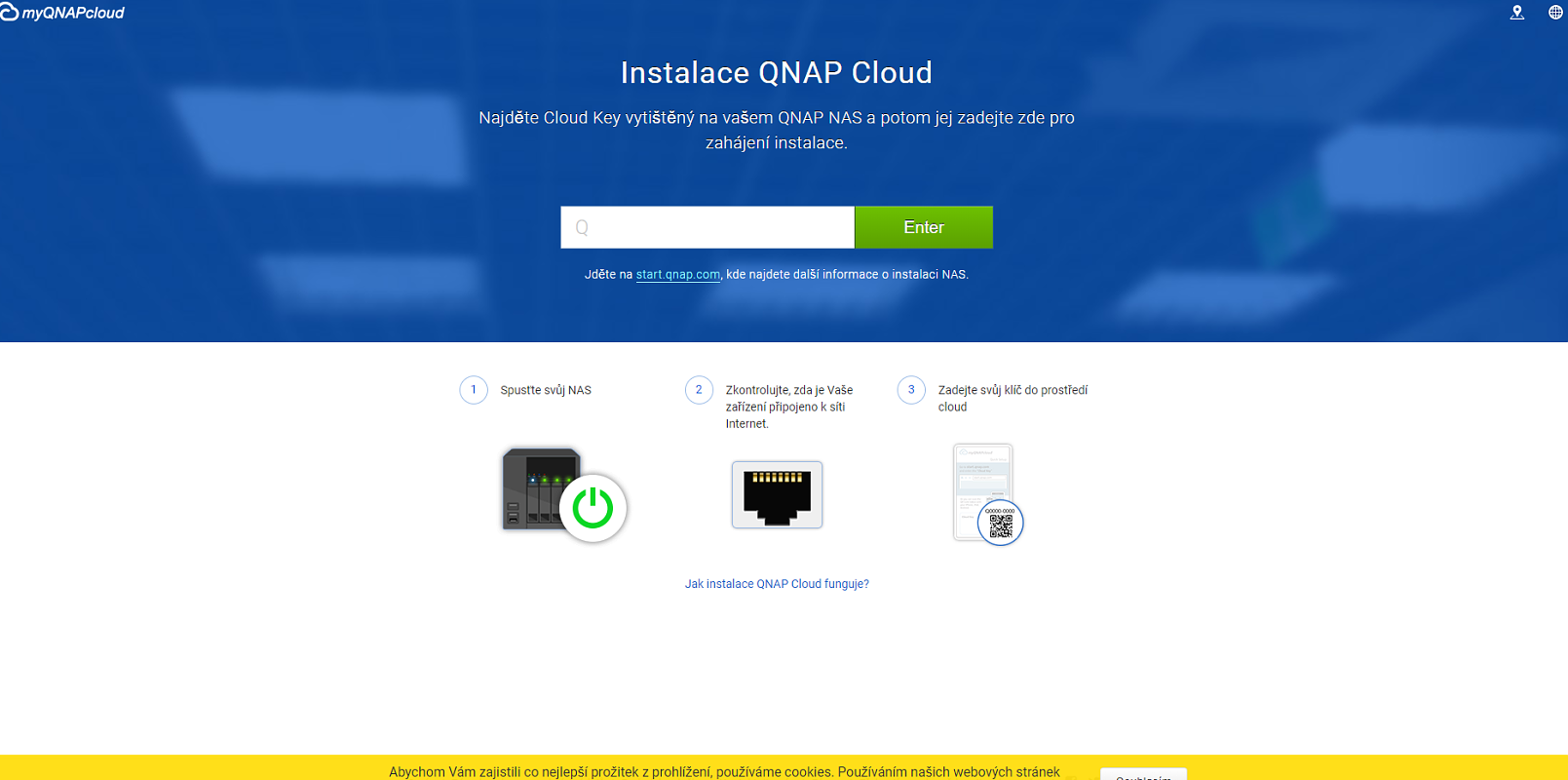Focus the Cloud Key input field
Screen dimensions: 1568x780
coord(708,227)
